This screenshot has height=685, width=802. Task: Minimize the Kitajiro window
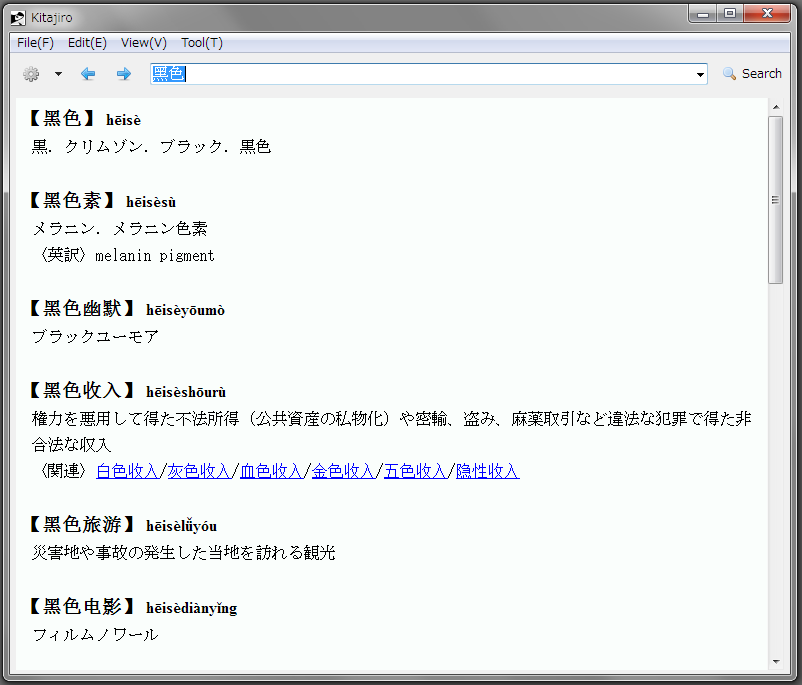coord(703,13)
